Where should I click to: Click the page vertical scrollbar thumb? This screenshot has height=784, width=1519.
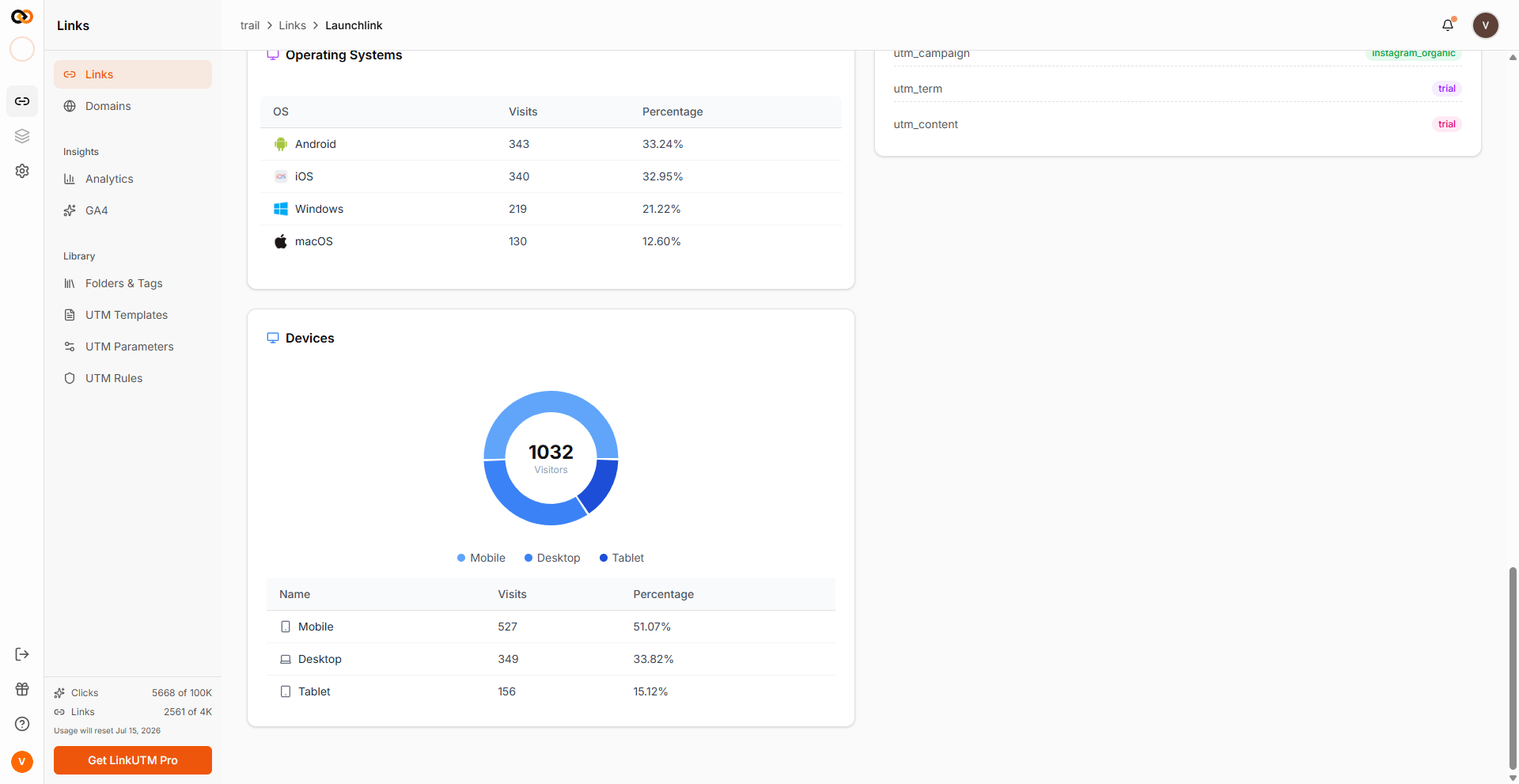tap(1513, 668)
